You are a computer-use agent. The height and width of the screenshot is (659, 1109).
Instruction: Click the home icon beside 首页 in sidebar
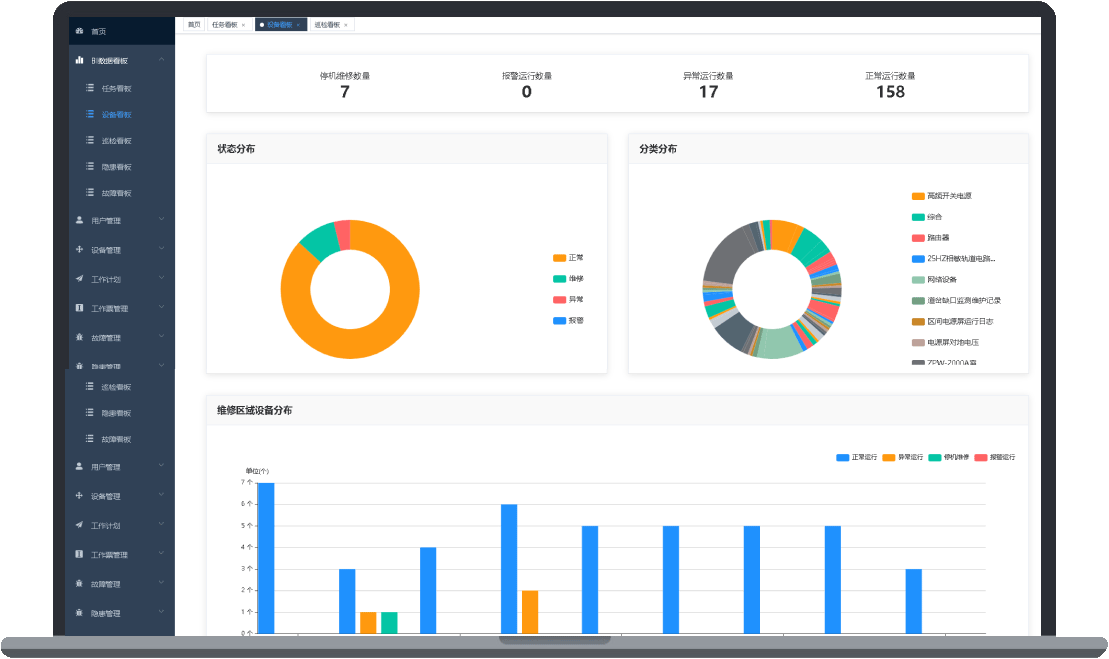pyautogui.click(x=80, y=31)
